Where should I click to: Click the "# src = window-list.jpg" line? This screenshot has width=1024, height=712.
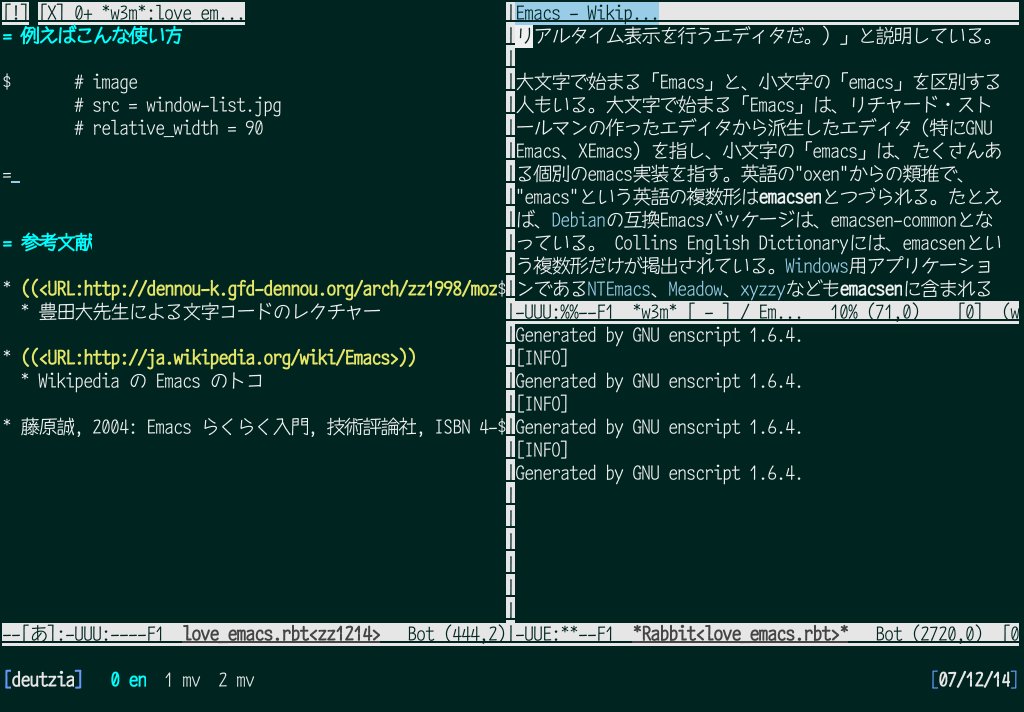(178, 105)
